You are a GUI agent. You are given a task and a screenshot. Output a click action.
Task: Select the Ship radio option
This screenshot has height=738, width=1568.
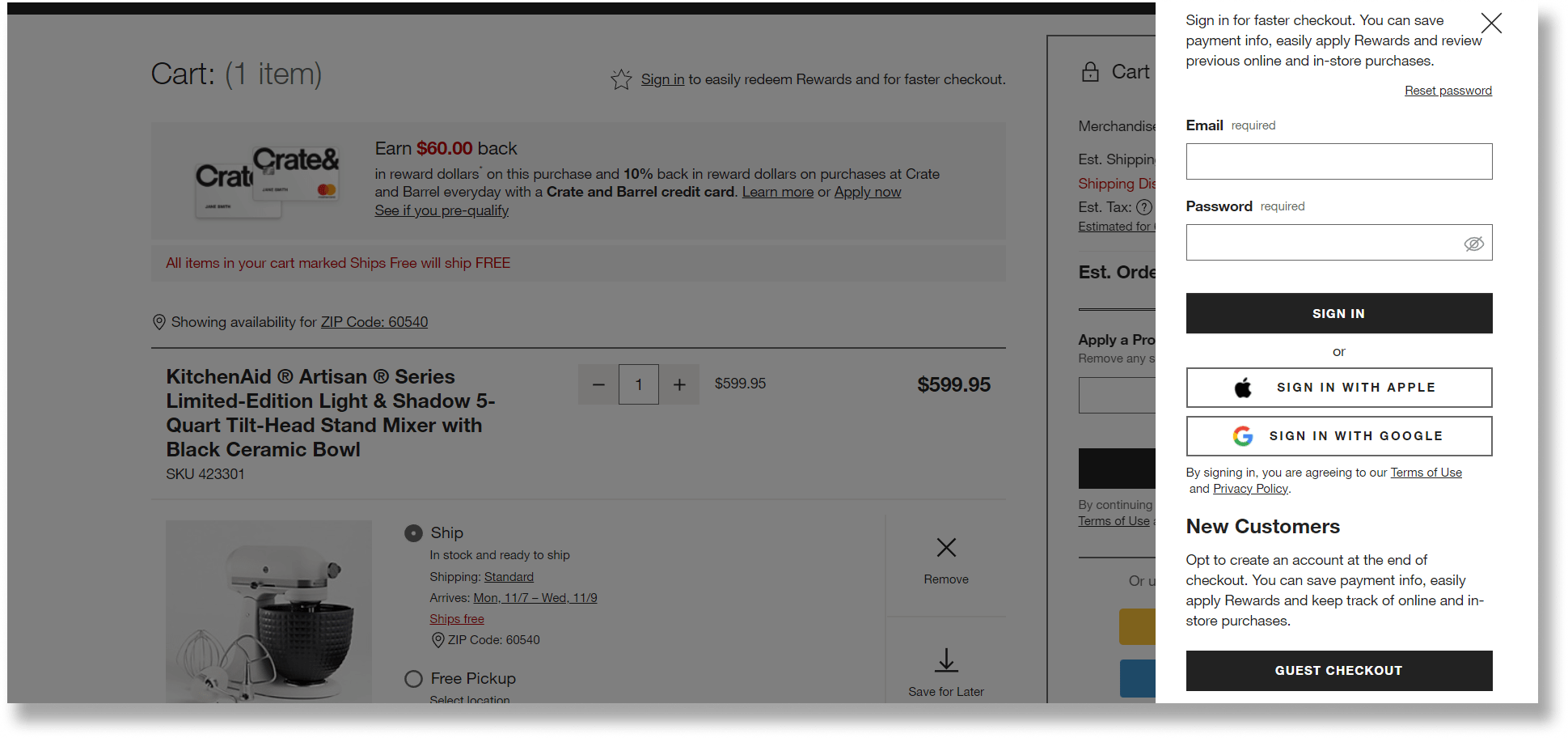click(413, 533)
